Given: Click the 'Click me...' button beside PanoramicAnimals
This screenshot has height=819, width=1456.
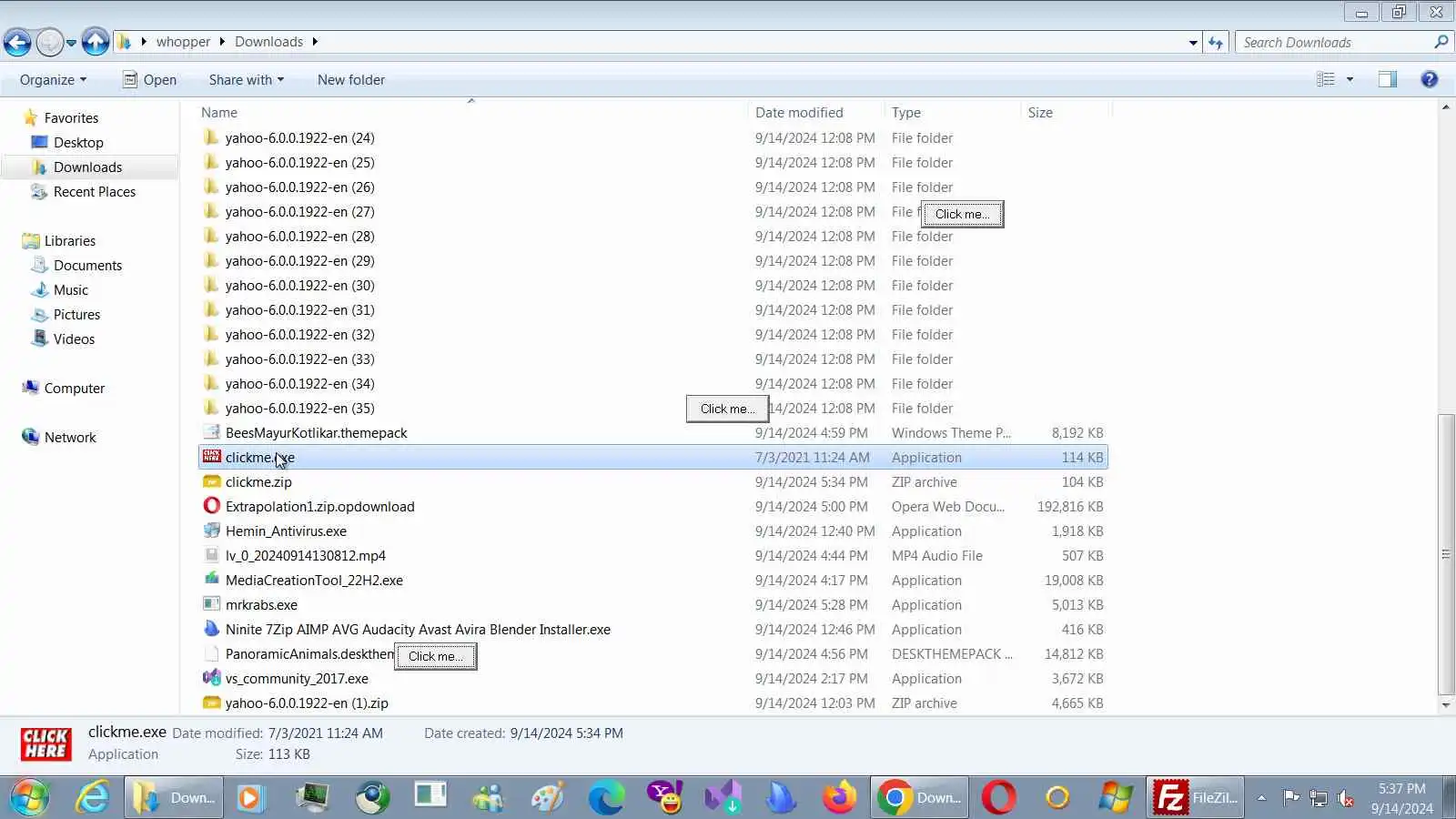Looking at the screenshot, I should (436, 656).
